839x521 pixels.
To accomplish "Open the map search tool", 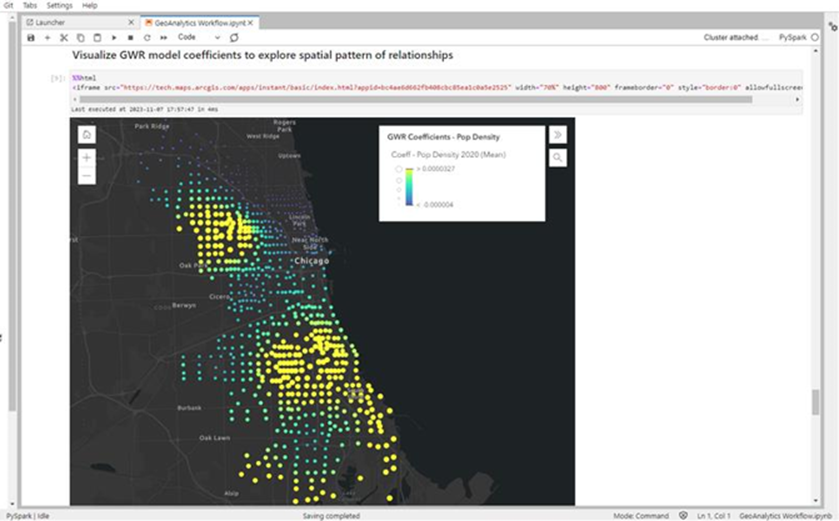I will tap(558, 157).
